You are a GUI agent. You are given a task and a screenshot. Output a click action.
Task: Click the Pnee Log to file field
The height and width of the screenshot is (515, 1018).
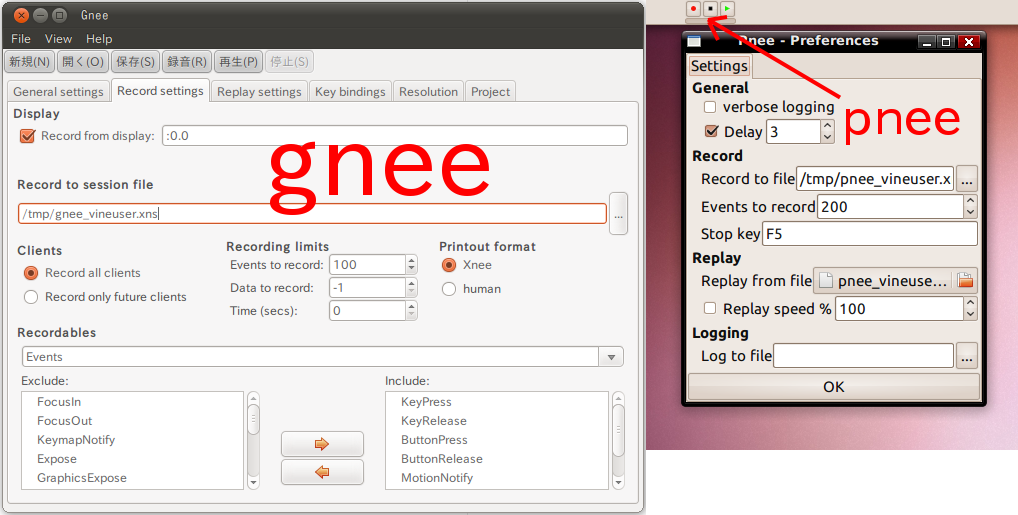point(863,356)
